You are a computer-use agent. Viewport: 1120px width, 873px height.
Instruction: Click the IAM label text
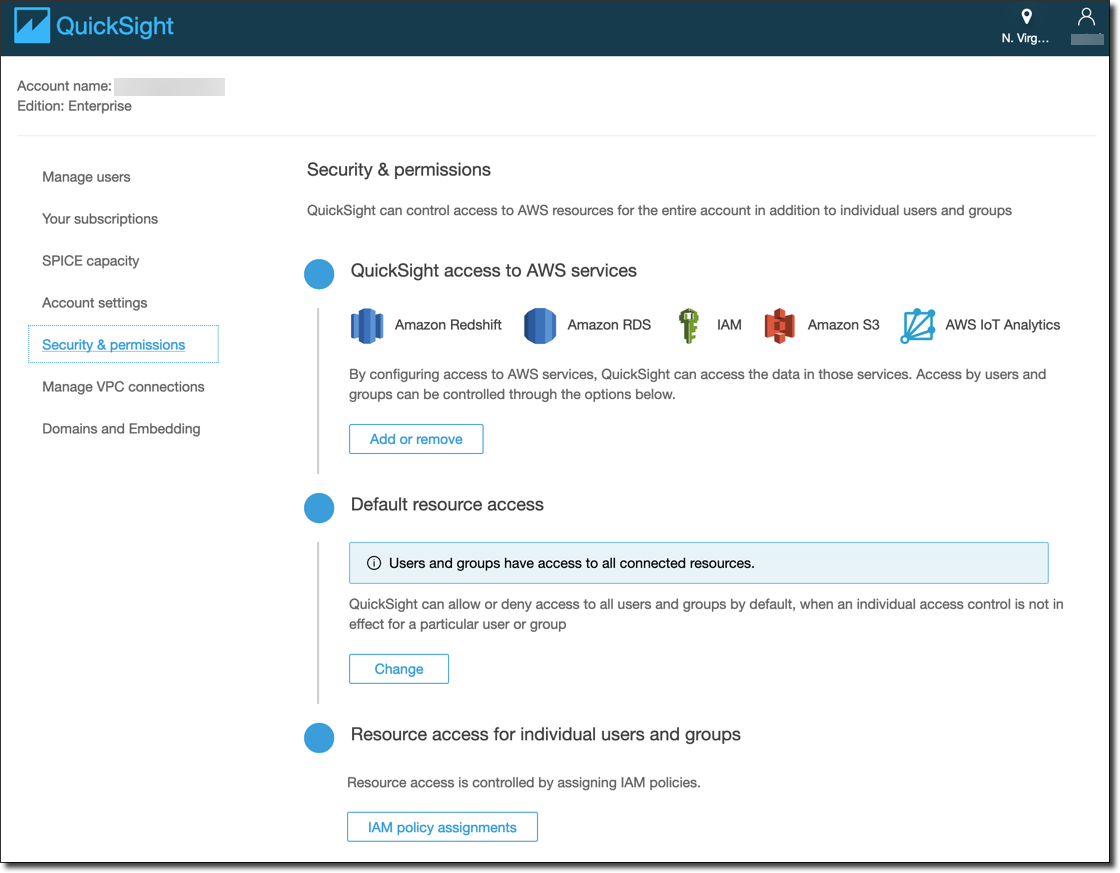[729, 325]
